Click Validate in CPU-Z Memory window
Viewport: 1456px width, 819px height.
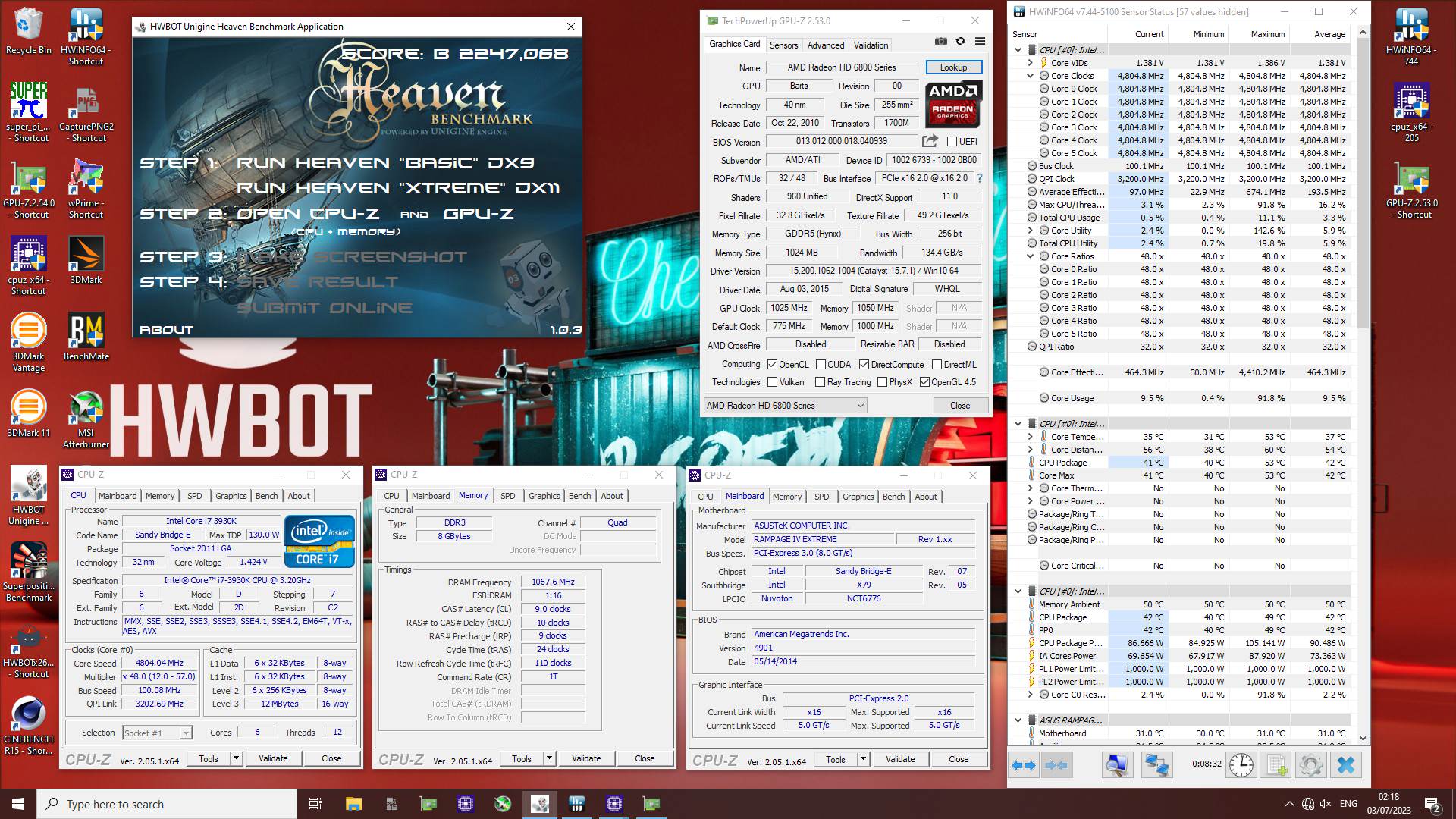(586, 758)
